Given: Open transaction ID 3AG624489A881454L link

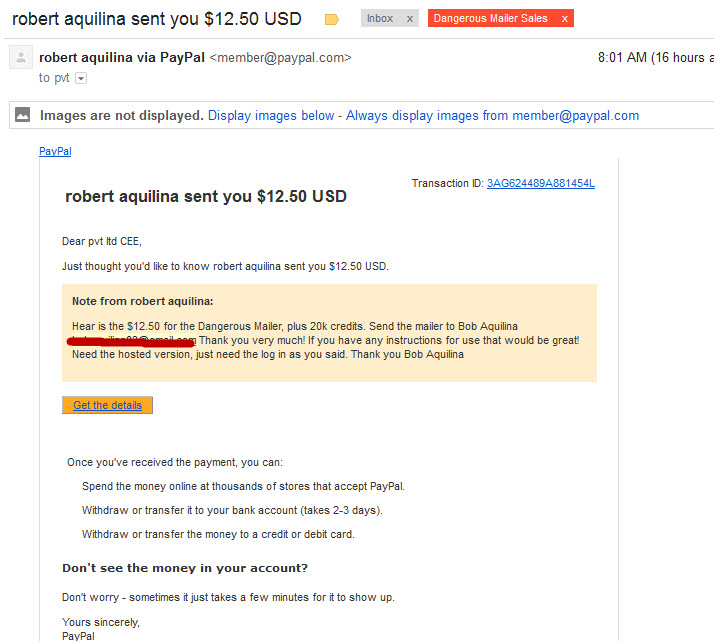Looking at the screenshot, I should point(541,183).
